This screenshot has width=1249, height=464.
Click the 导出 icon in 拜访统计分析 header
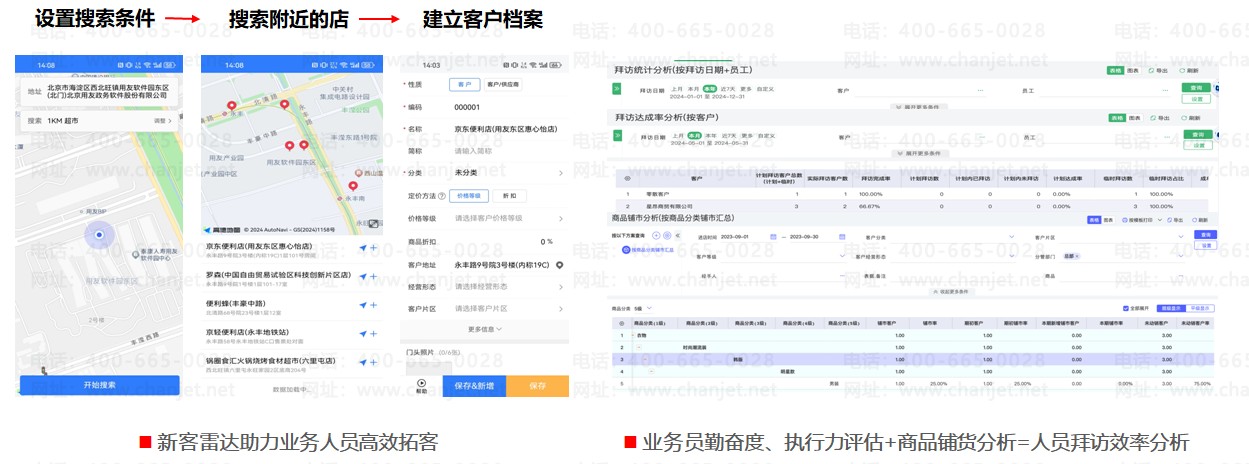pos(1158,71)
